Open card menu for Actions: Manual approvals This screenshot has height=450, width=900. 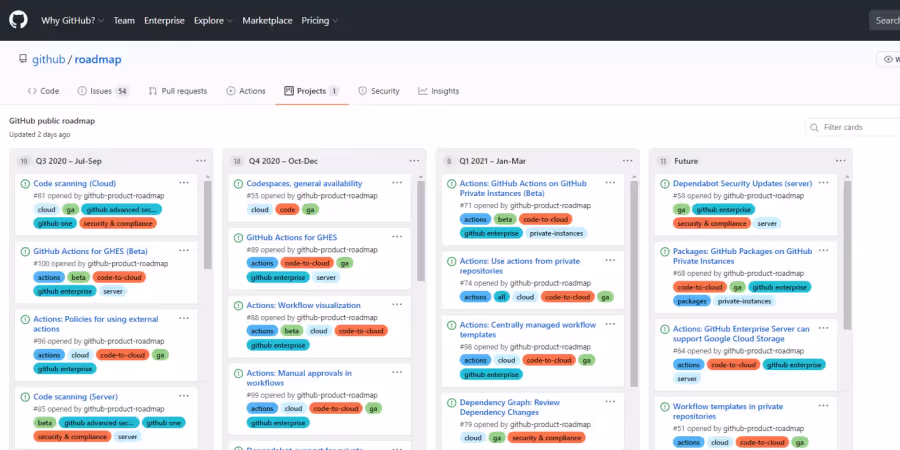397,372
